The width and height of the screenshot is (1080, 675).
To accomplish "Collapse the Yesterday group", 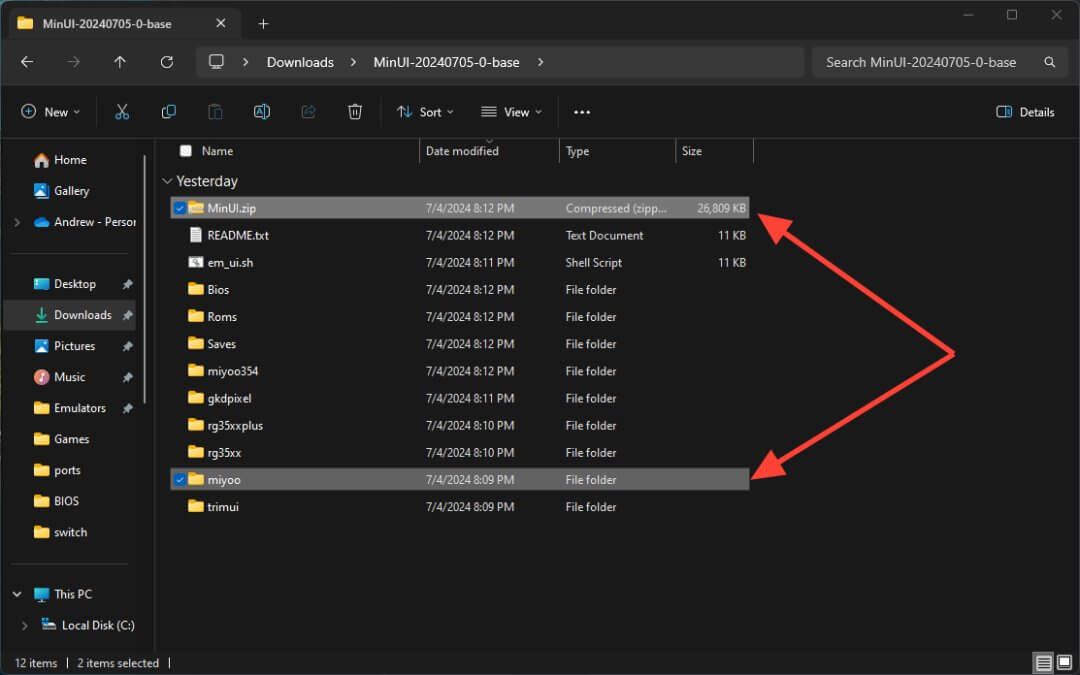I will [x=166, y=182].
